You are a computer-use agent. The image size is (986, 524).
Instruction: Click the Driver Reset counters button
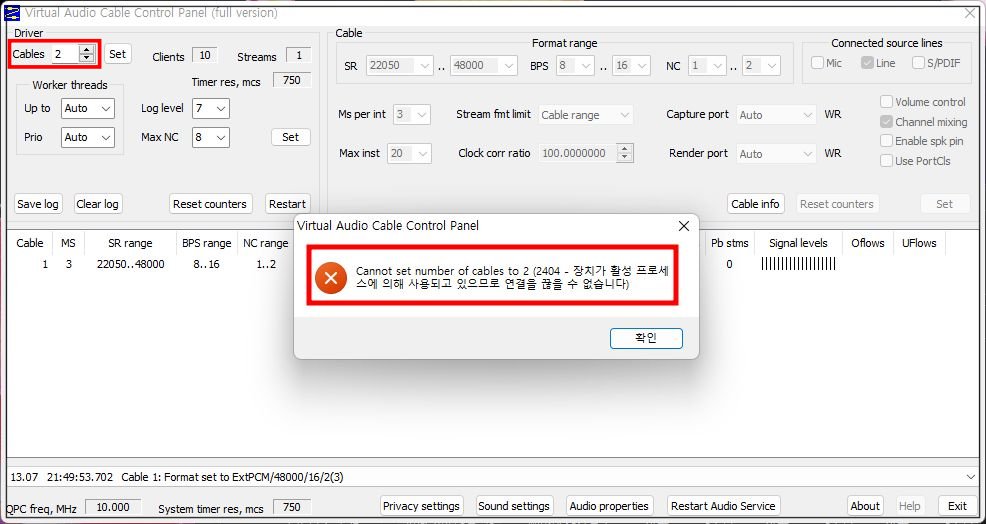click(210, 204)
